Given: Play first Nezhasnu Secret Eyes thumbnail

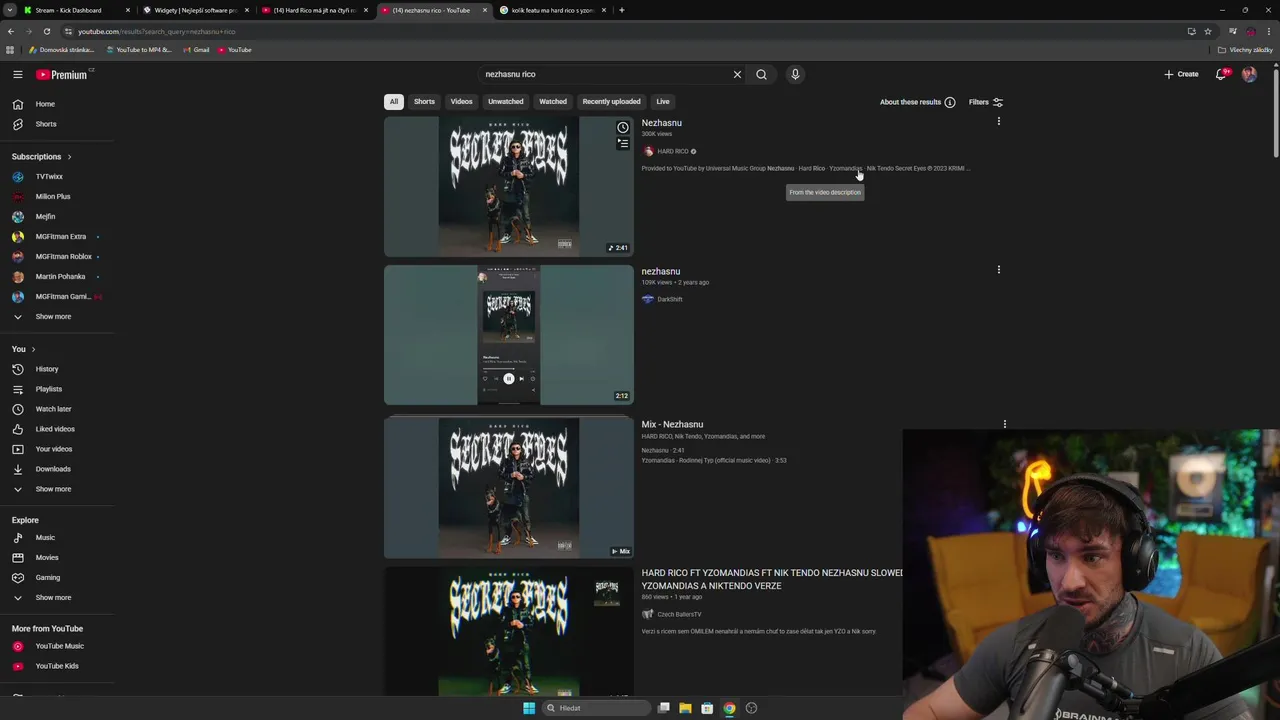Looking at the screenshot, I should click(x=509, y=187).
